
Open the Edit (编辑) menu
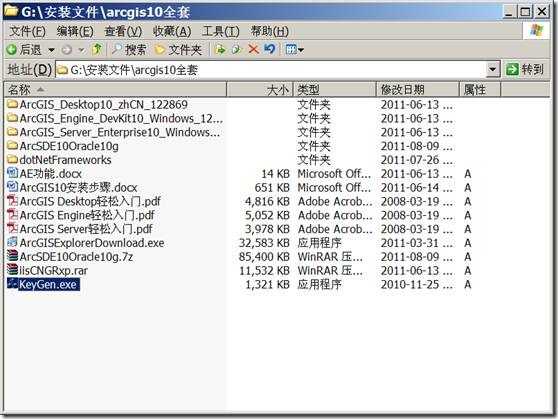(75, 31)
